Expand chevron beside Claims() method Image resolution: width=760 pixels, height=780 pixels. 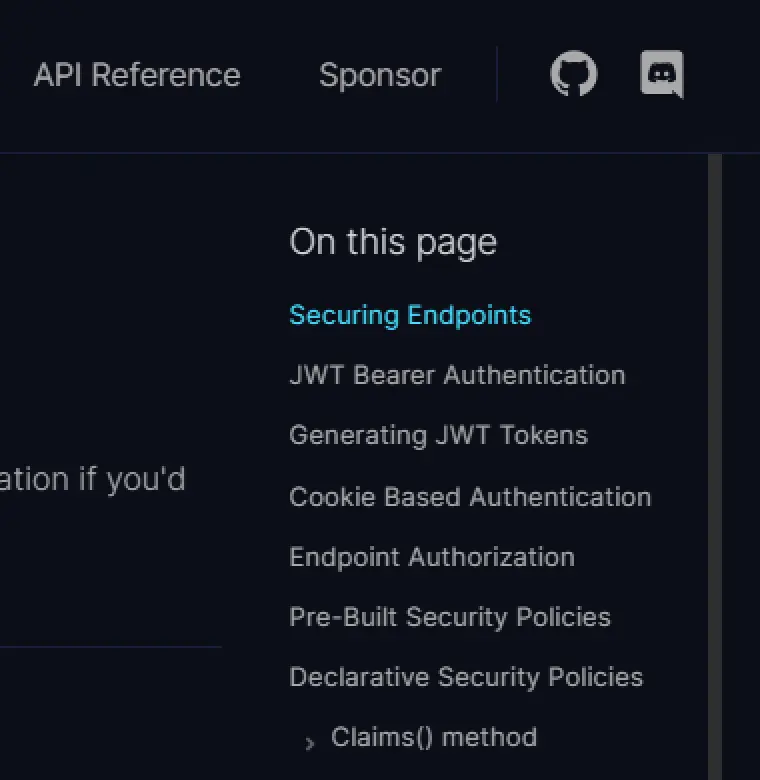[x=310, y=743]
